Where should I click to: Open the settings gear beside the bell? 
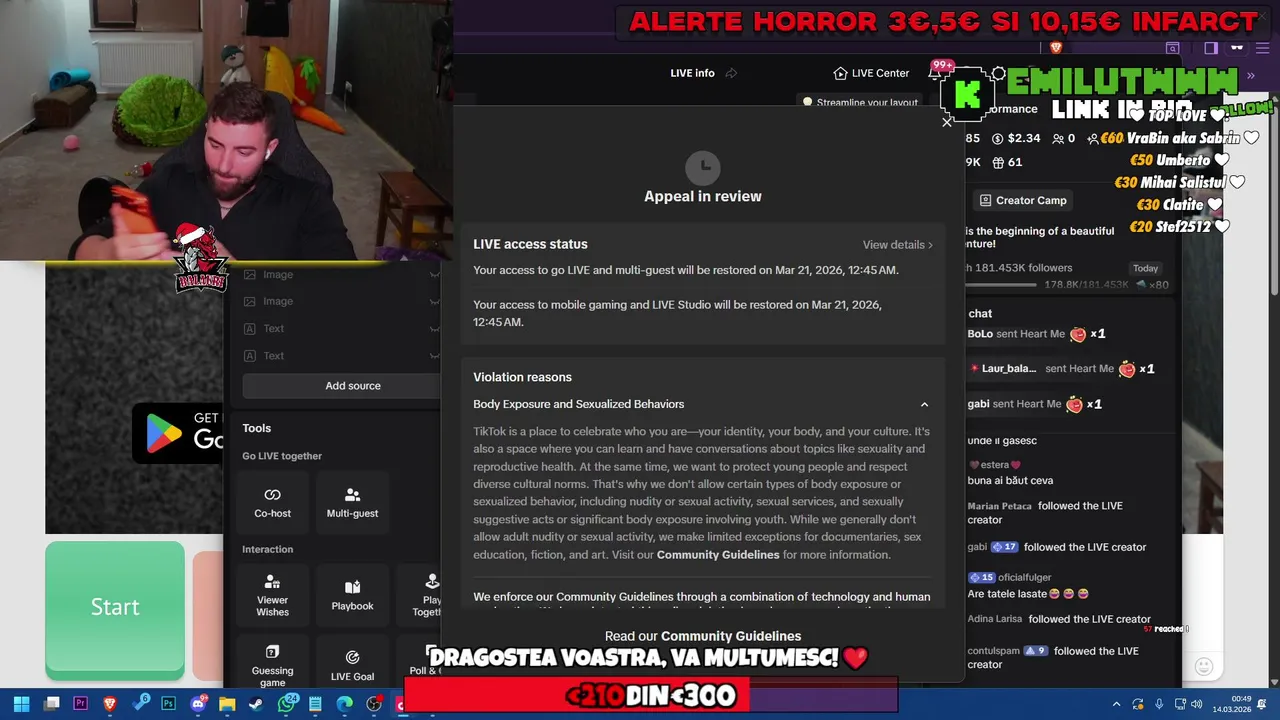998,73
